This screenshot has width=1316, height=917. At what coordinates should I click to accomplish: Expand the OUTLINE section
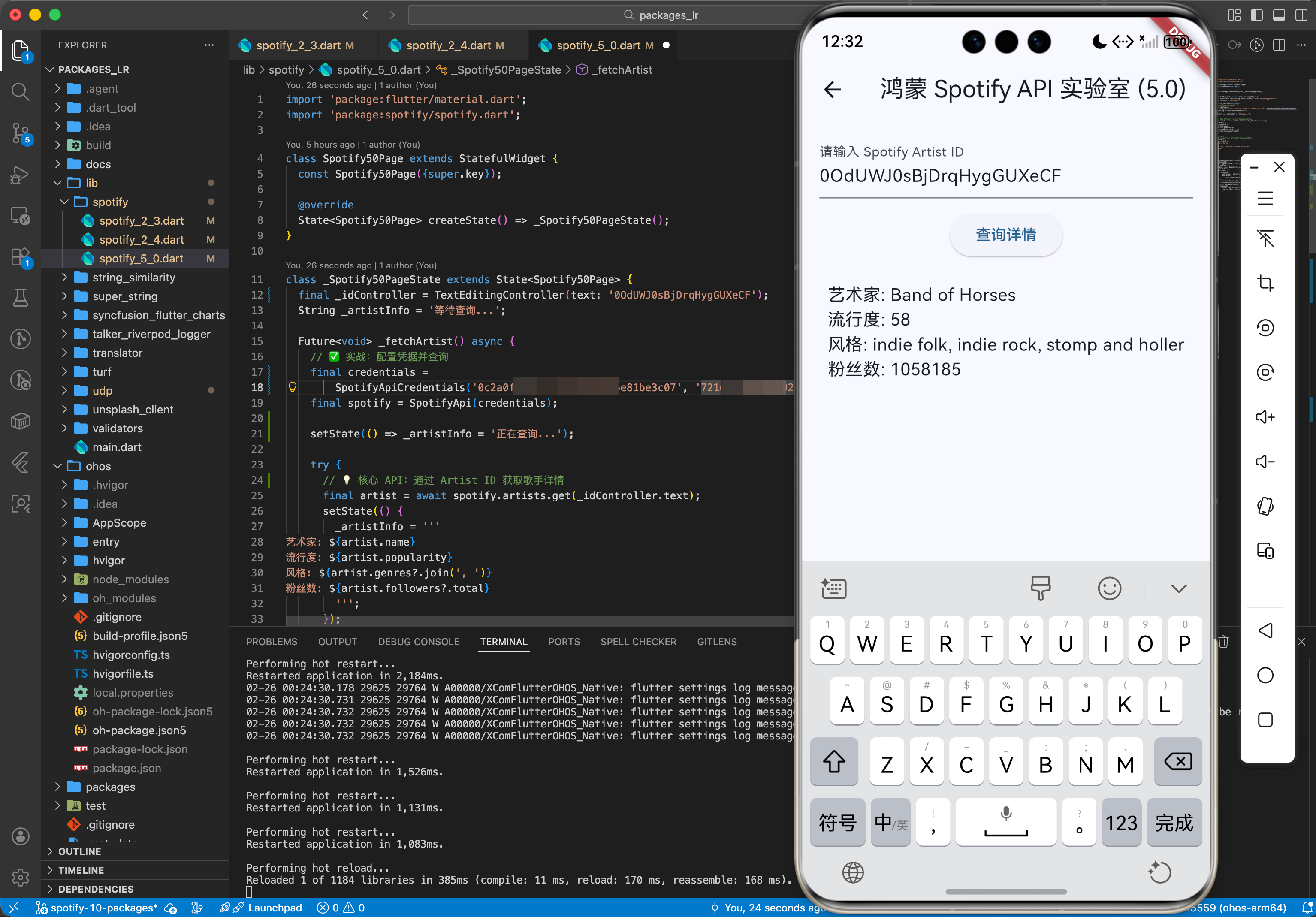click(80, 851)
